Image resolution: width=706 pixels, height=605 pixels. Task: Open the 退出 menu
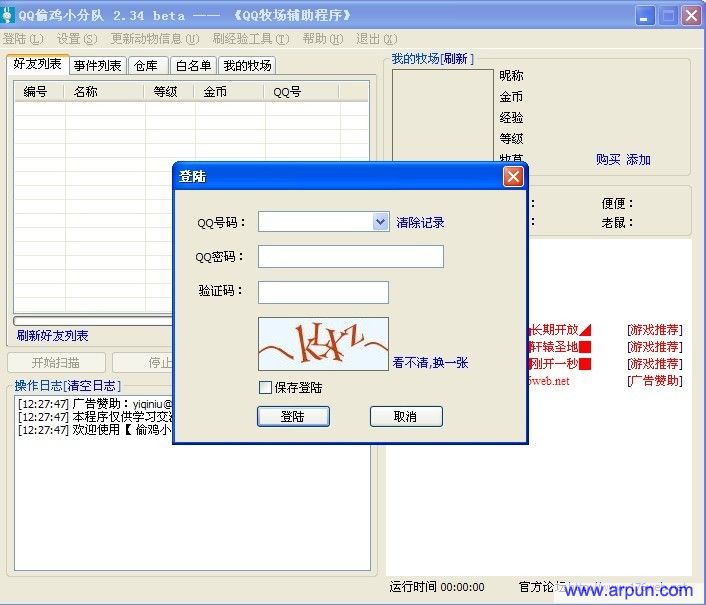click(x=376, y=39)
